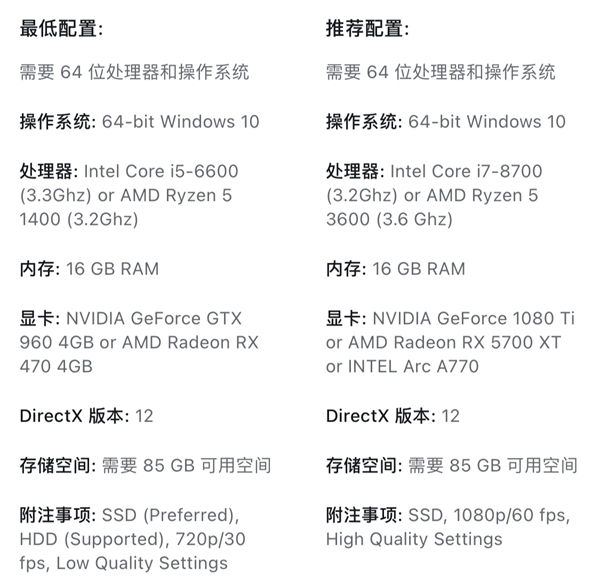
Task: Click the Intel Core i5-6600 processor text
Action: [x=161, y=171]
